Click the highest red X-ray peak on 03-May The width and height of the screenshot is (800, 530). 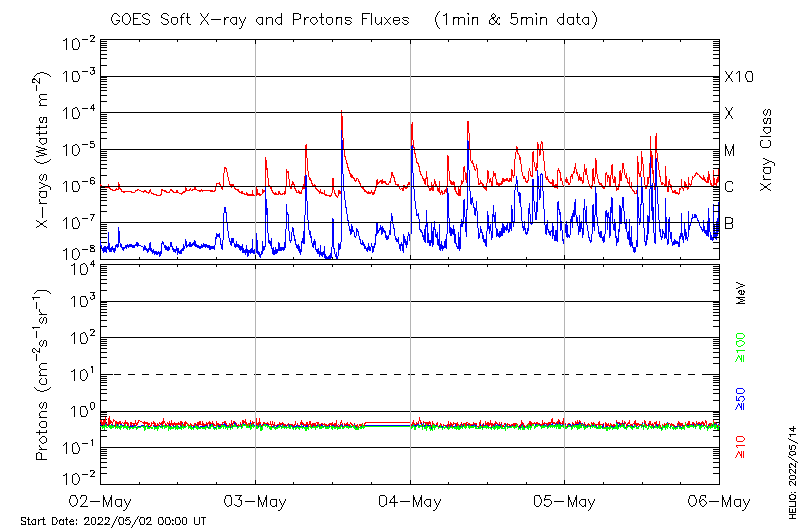341,112
